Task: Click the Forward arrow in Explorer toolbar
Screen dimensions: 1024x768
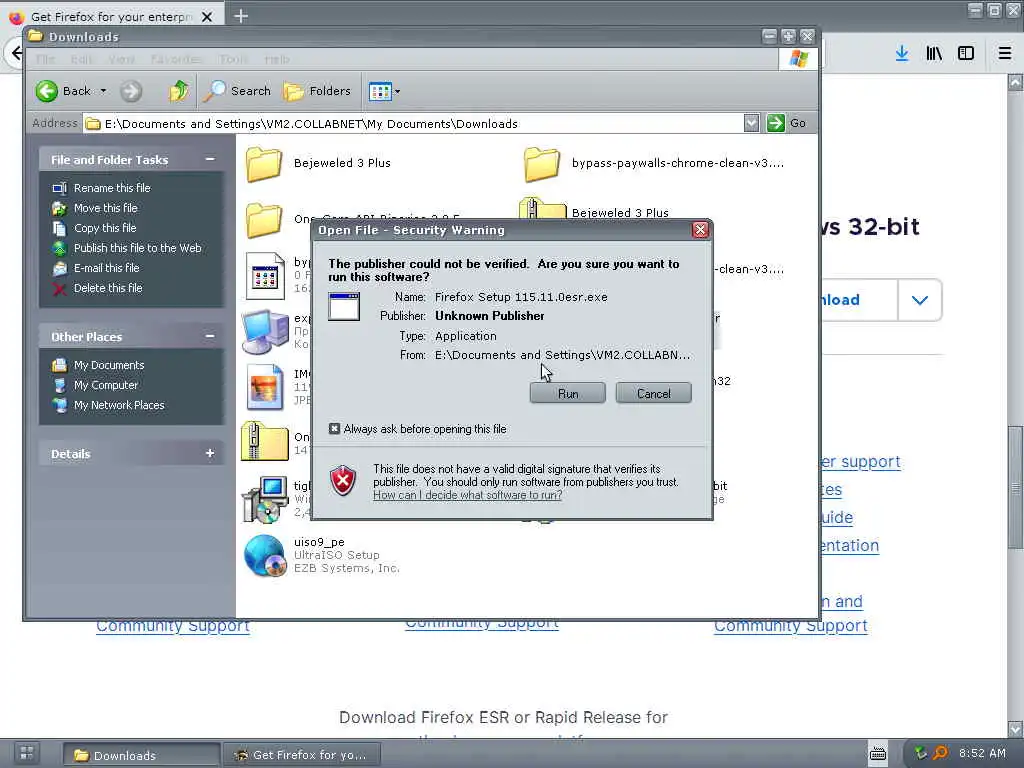Action: click(x=131, y=91)
